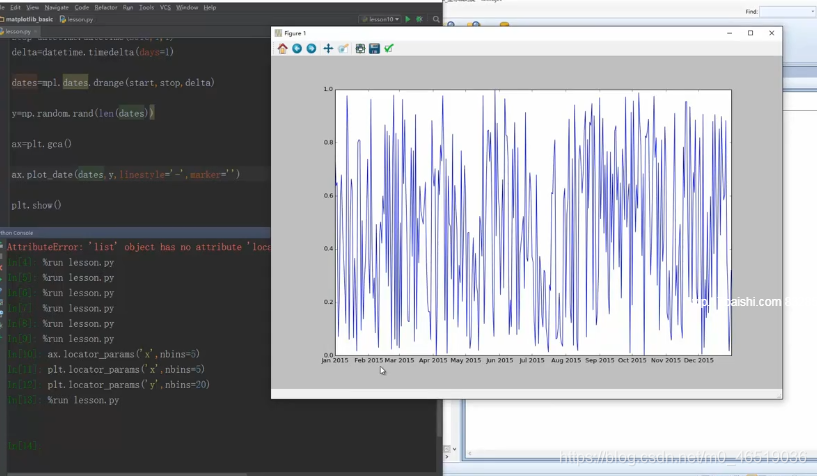Click In[11] plt.locator_params 'x' line
The image size is (817, 476).
point(106,369)
